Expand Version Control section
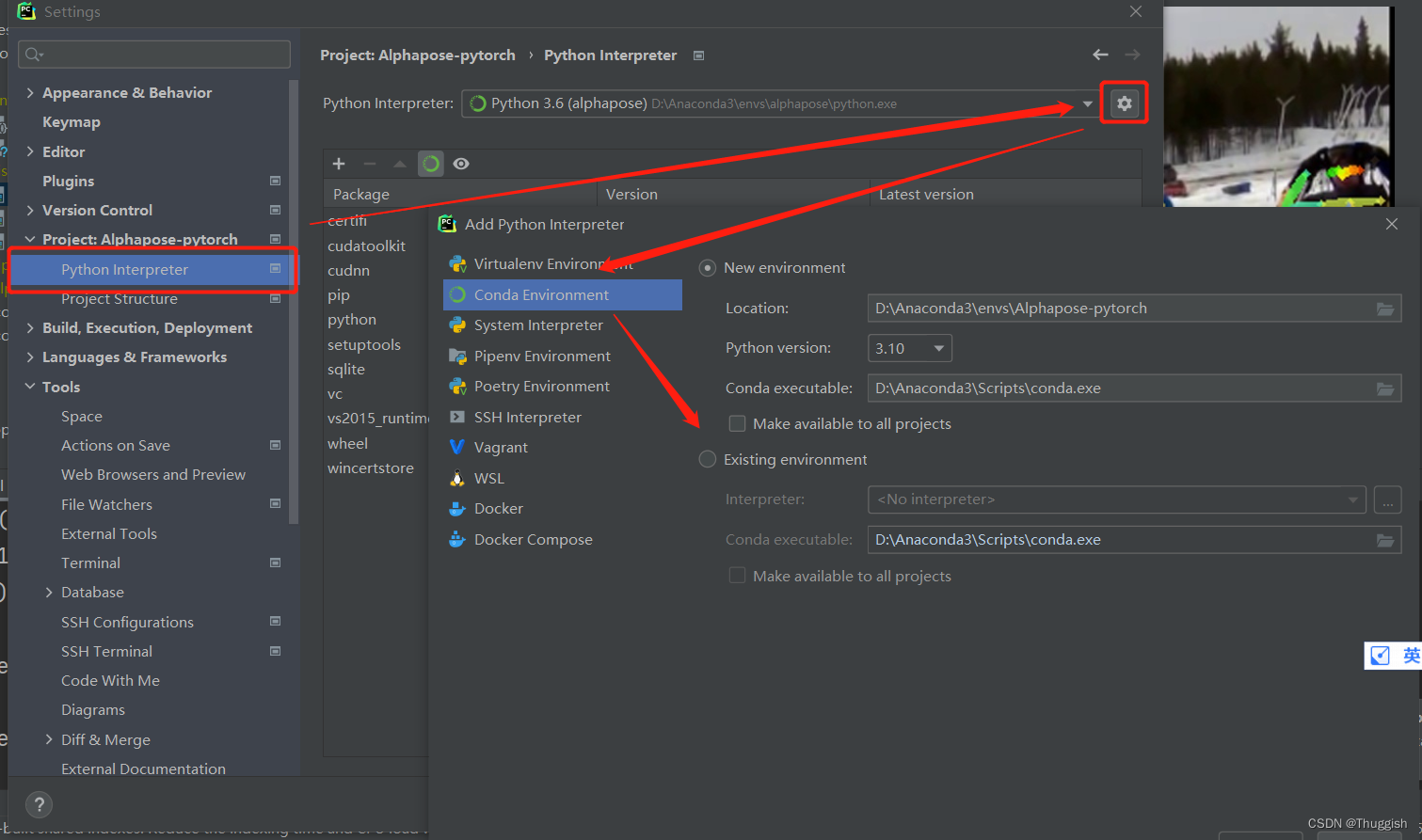 pos(30,210)
